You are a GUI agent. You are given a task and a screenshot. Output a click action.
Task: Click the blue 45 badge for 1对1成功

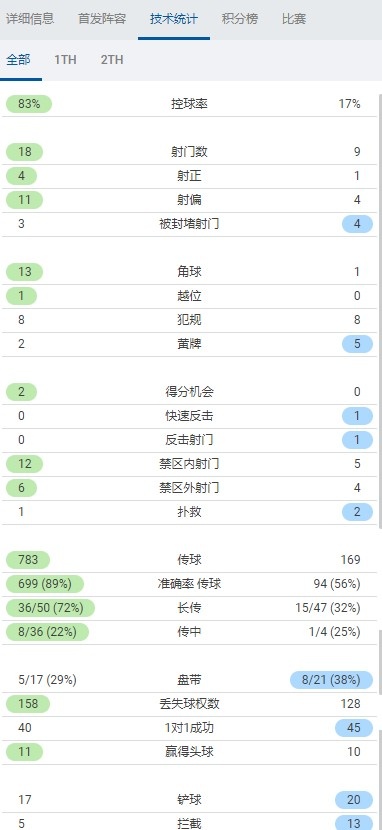coord(354,728)
